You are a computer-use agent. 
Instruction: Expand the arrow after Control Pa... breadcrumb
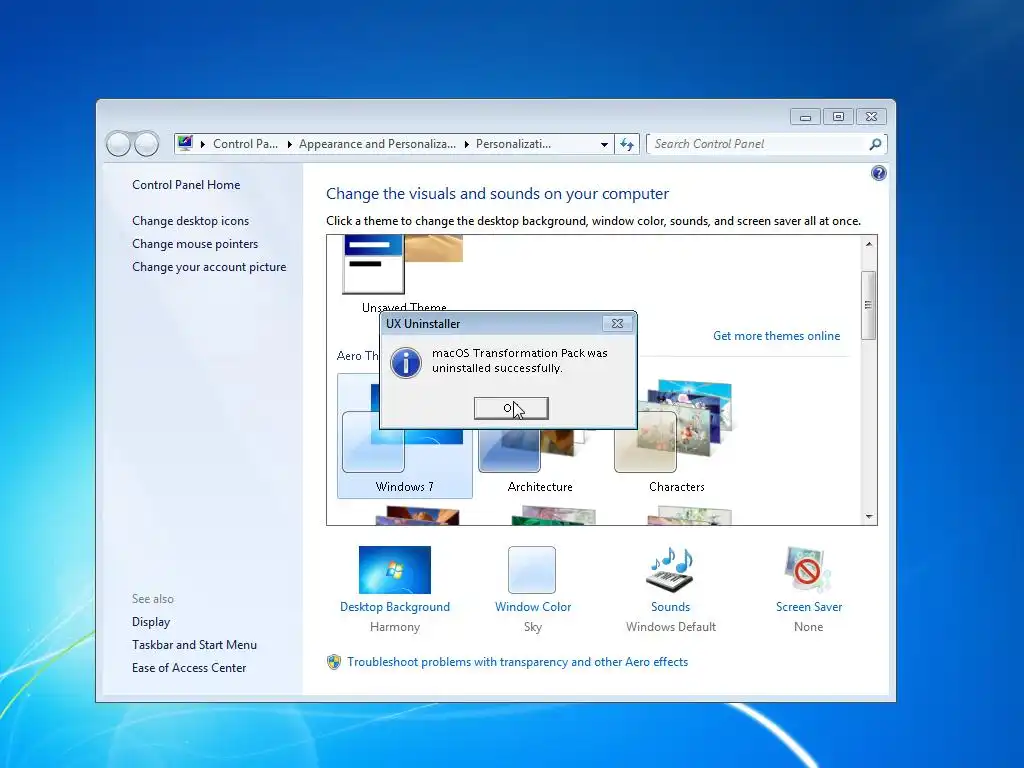tap(289, 144)
